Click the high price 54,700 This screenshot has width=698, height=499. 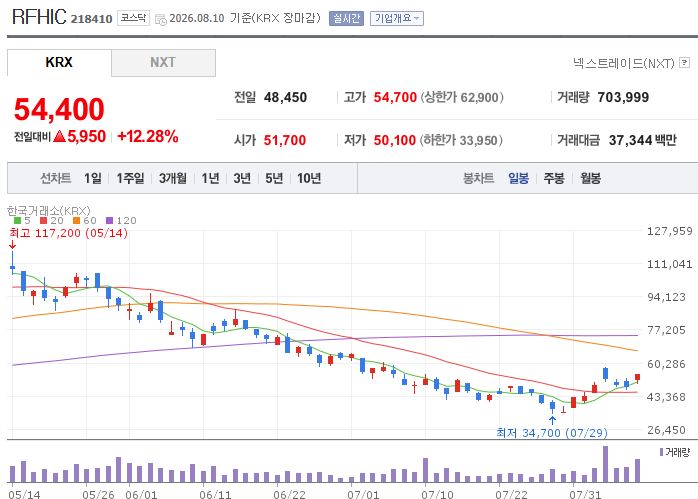[x=395, y=97]
